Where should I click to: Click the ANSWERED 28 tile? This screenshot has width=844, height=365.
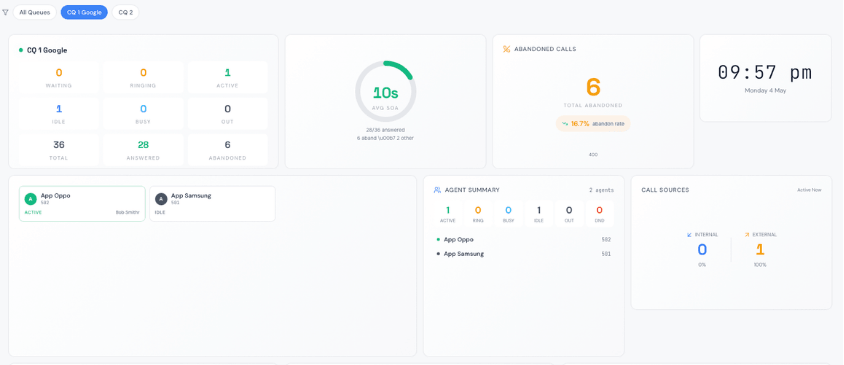click(x=143, y=150)
